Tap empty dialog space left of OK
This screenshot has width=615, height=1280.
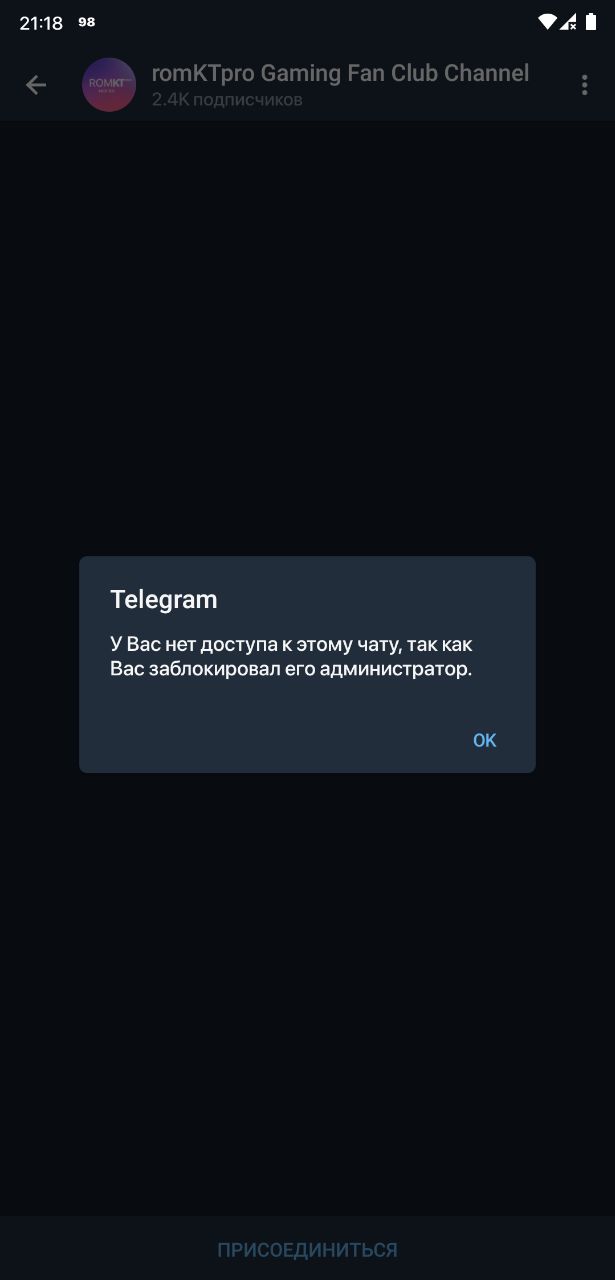pos(270,740)
